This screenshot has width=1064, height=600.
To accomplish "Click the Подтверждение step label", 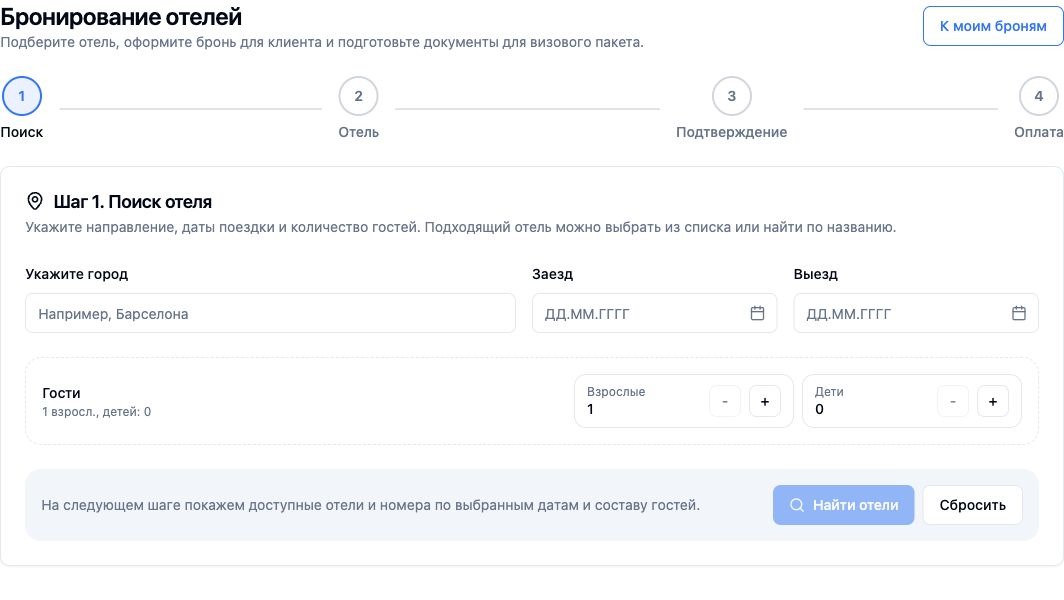I will 732,132.
